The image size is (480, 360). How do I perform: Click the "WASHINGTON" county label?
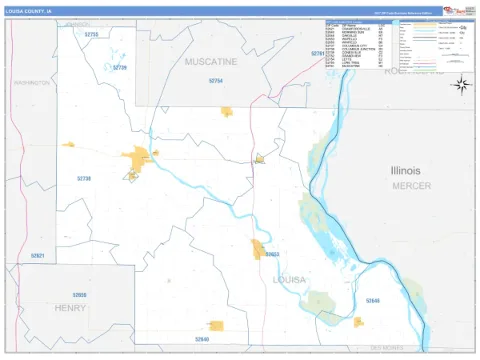32,83
